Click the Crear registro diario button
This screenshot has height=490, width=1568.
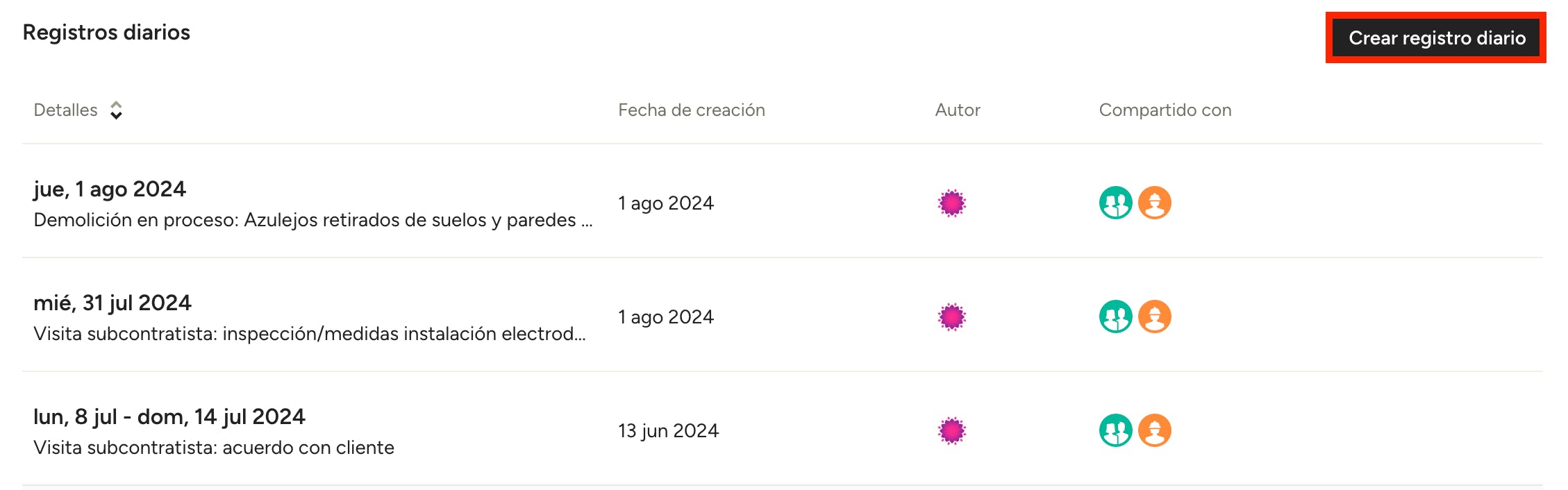click(x=1436, y=37)
